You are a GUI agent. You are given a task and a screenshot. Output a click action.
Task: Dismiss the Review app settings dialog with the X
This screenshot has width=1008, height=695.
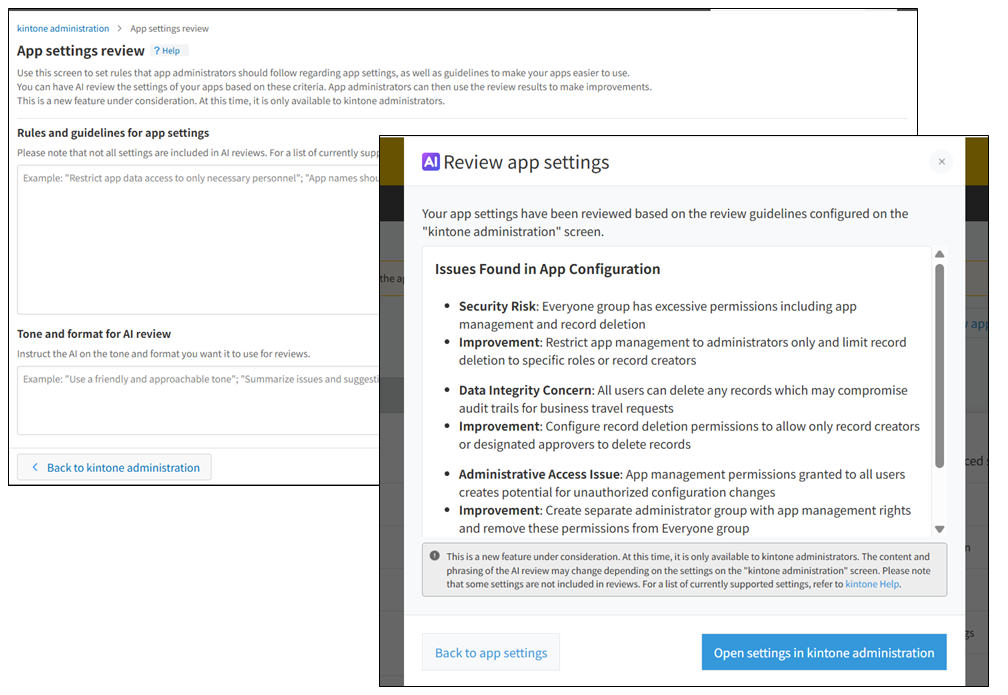click(x=941, y=161)
